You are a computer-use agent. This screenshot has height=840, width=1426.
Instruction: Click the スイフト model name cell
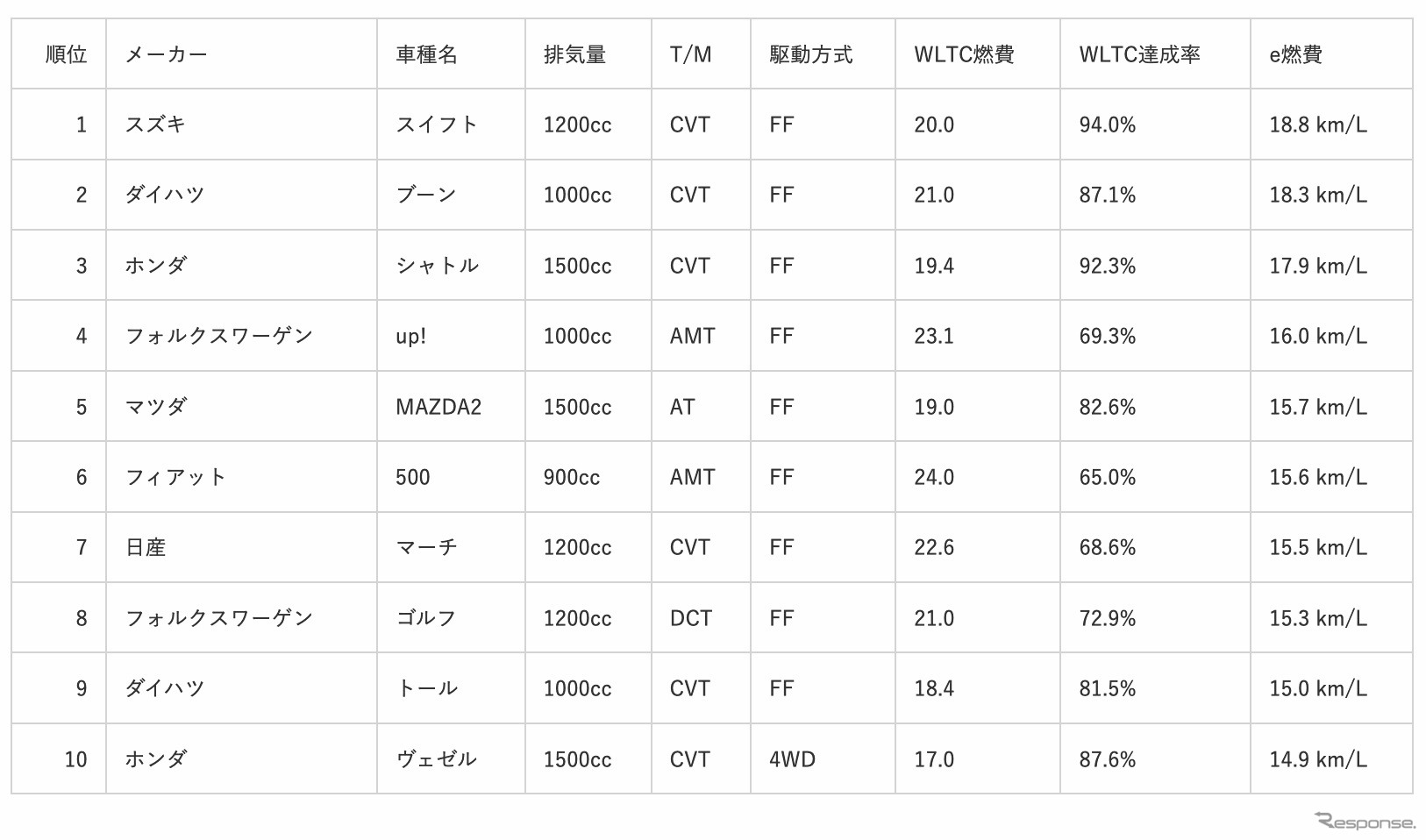pyautogui.click(x=437, y=125)
